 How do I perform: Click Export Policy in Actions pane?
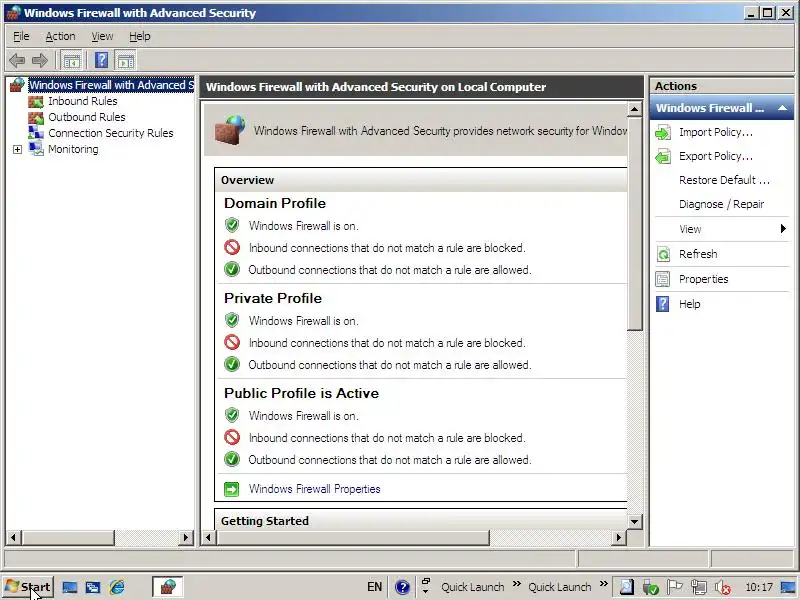pyautogui.click(x=716, y=156)
